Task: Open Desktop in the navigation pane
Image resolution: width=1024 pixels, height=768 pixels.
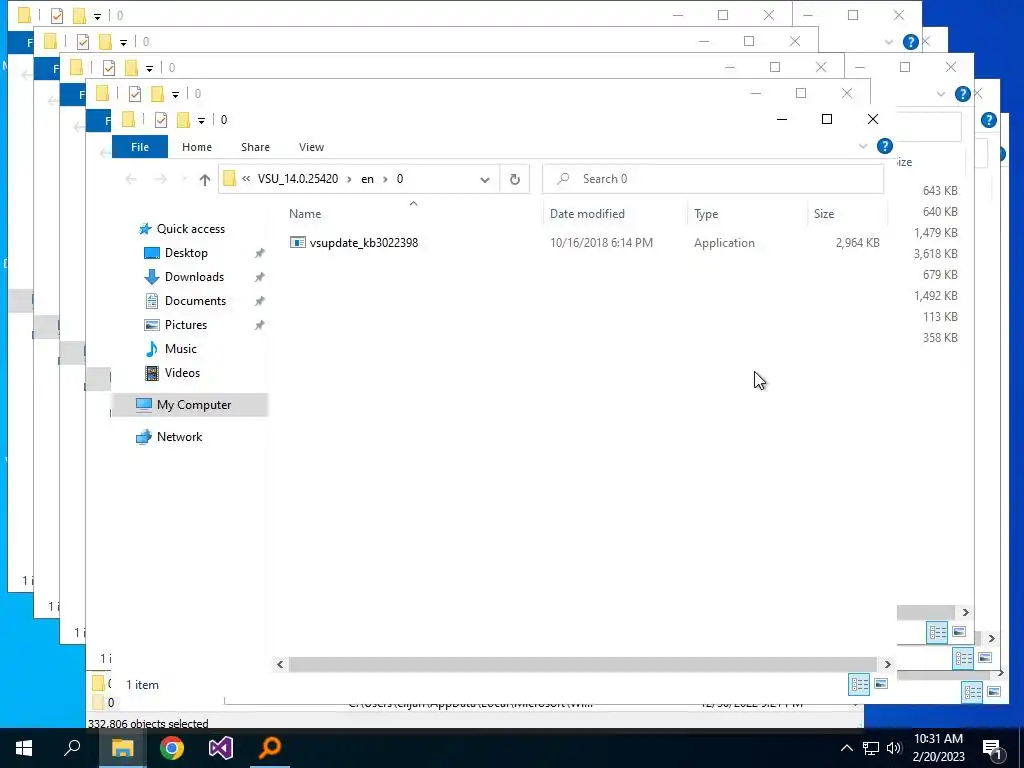Action: (186, 253)
